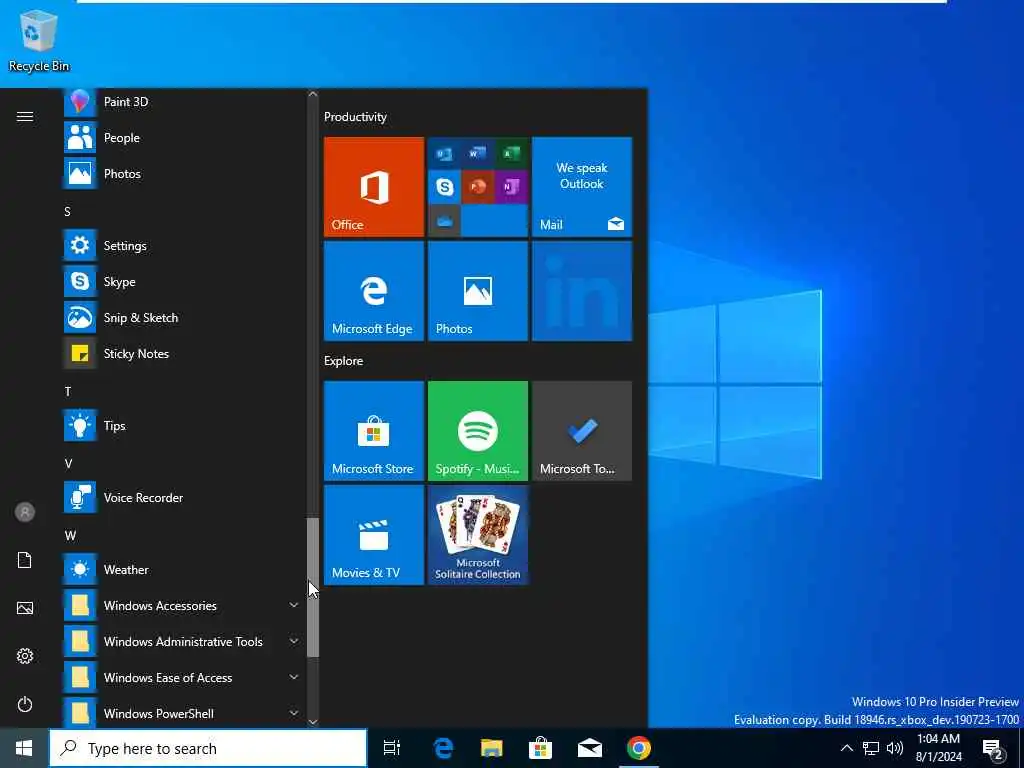Click the user account icon

point(25,512)
